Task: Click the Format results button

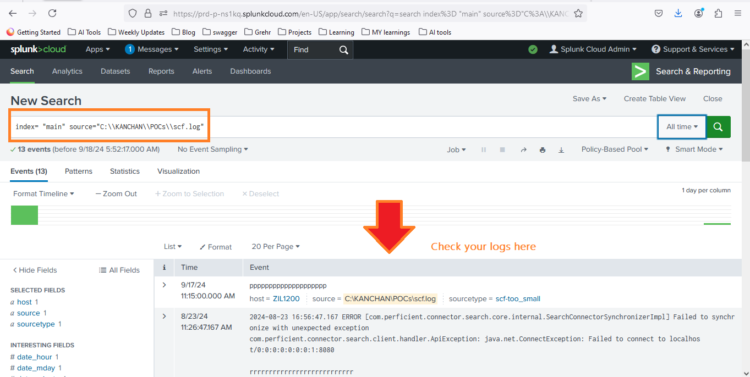Action: [x=216, y=247]
